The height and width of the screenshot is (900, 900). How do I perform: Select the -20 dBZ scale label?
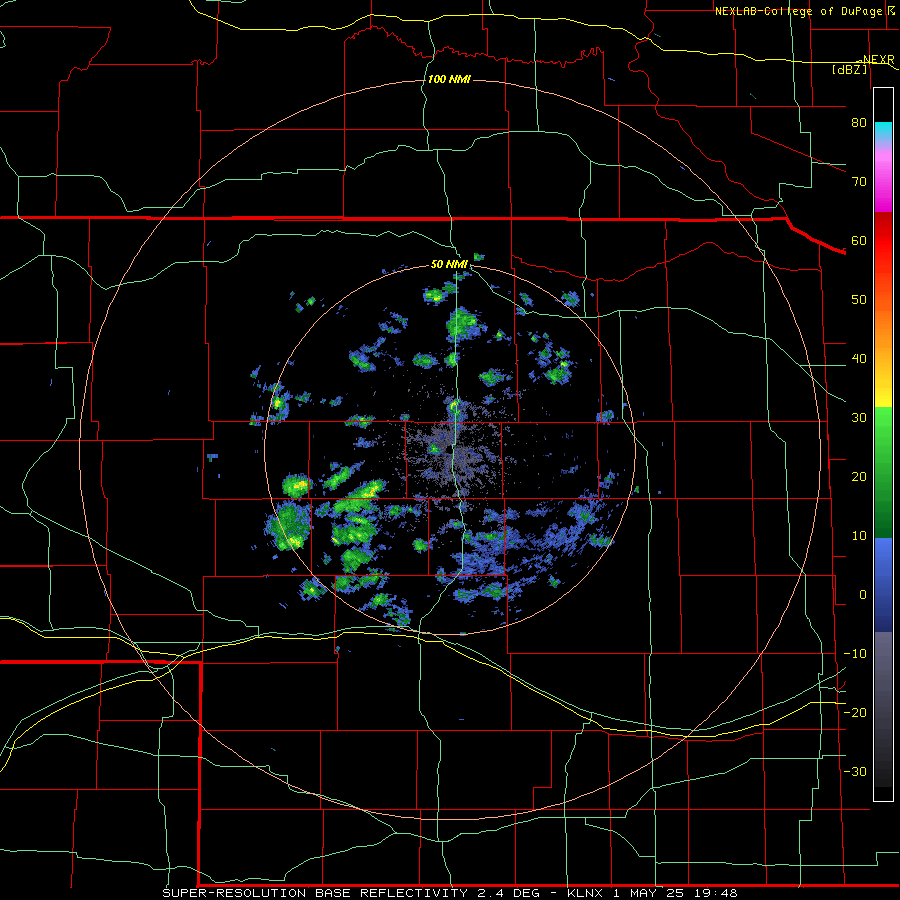tap(855, 712)
